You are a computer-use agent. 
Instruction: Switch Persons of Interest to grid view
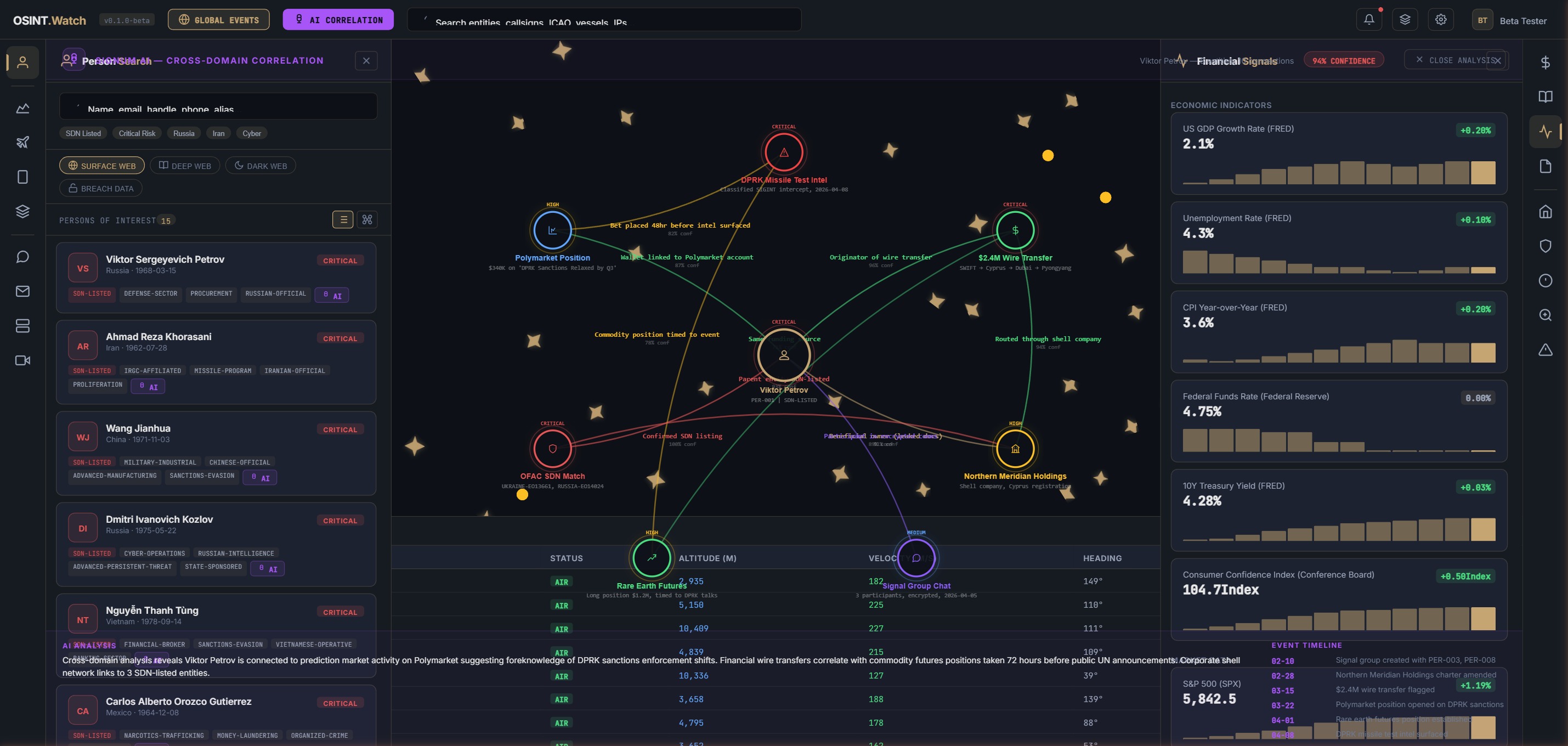click(x=367, y=219)
